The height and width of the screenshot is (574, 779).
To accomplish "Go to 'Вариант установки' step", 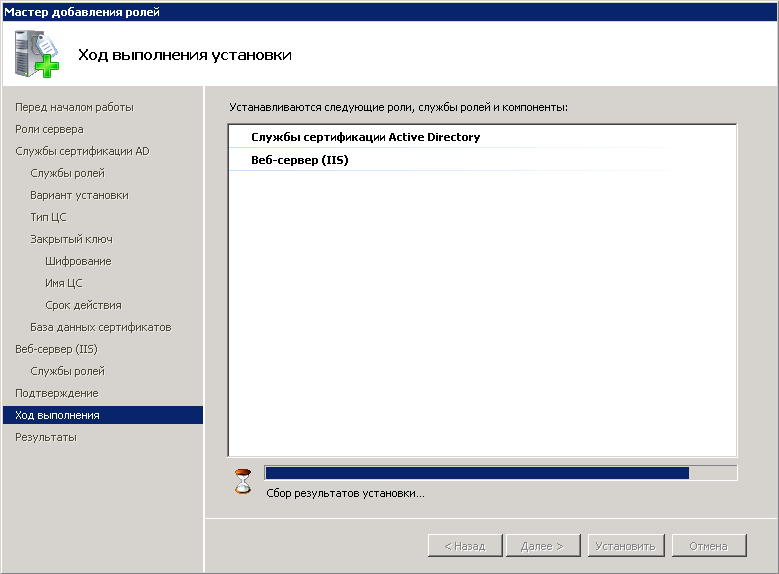I will coord(79,195).
